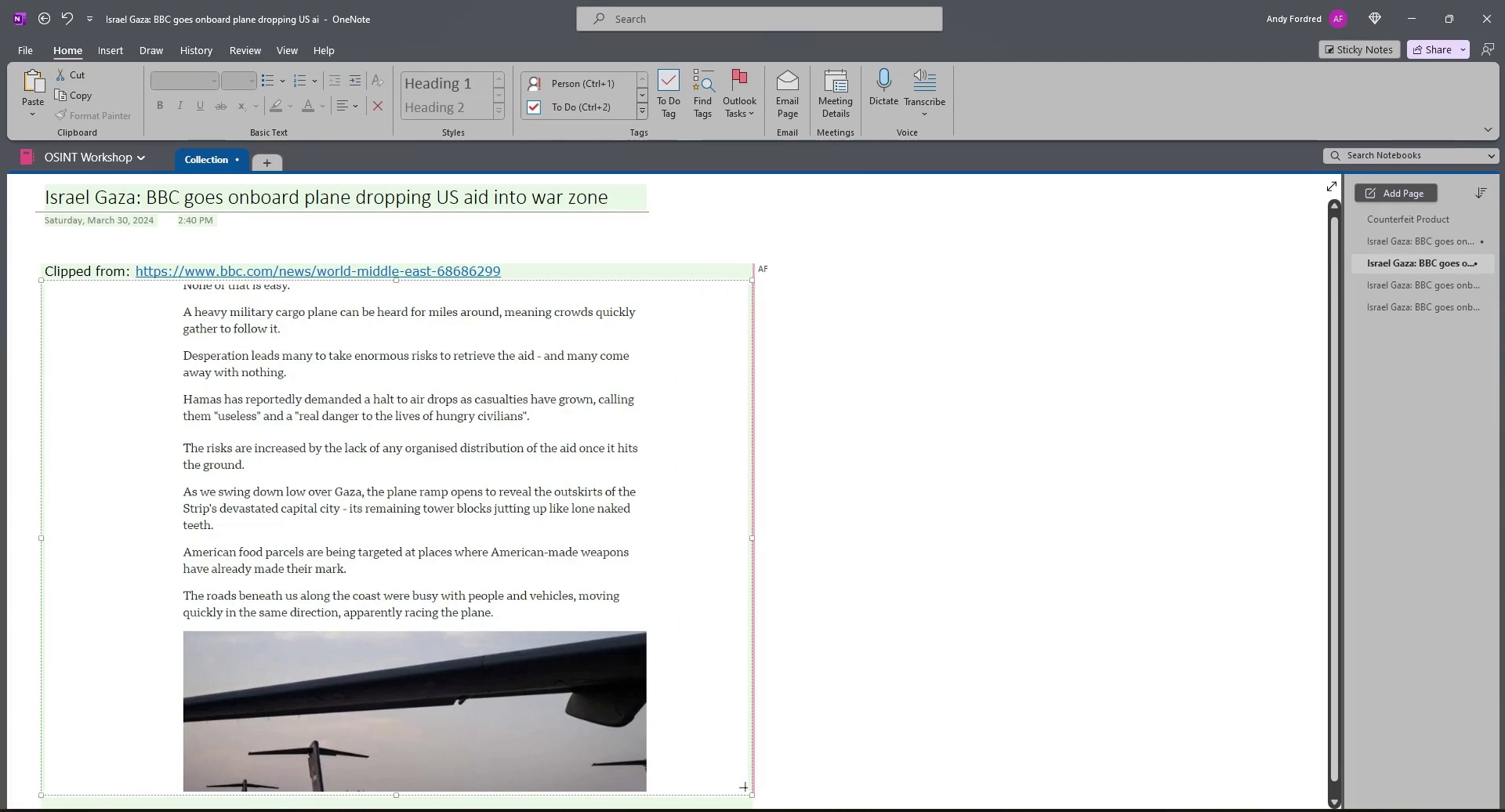Click the Back navigation arrow icon

tap(44, 19)
